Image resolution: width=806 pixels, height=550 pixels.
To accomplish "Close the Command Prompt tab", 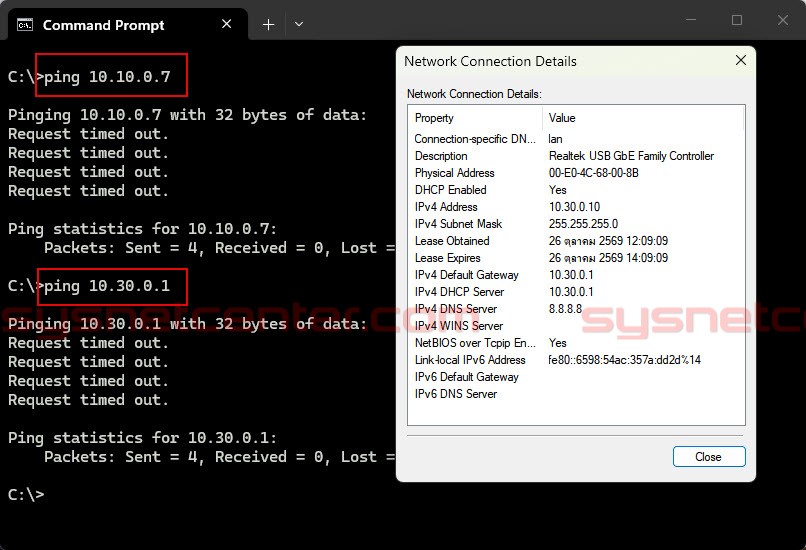I will 226,24.
